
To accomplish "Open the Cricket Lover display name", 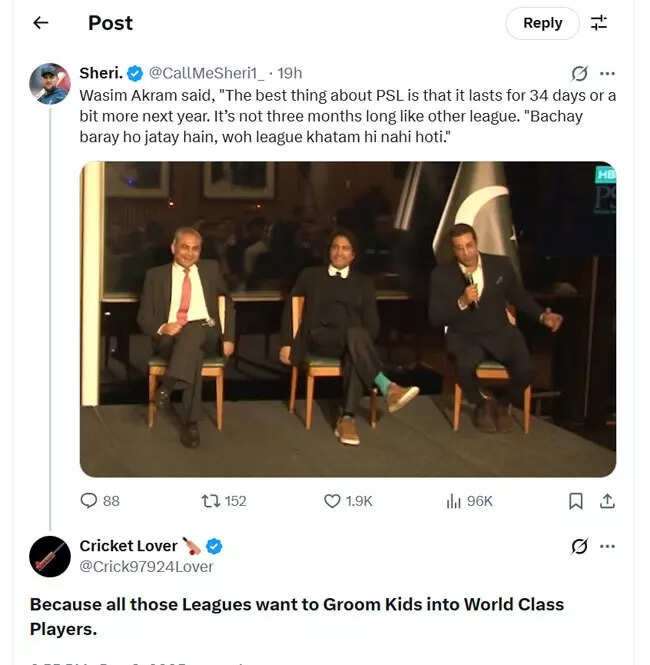I will 129,546.
